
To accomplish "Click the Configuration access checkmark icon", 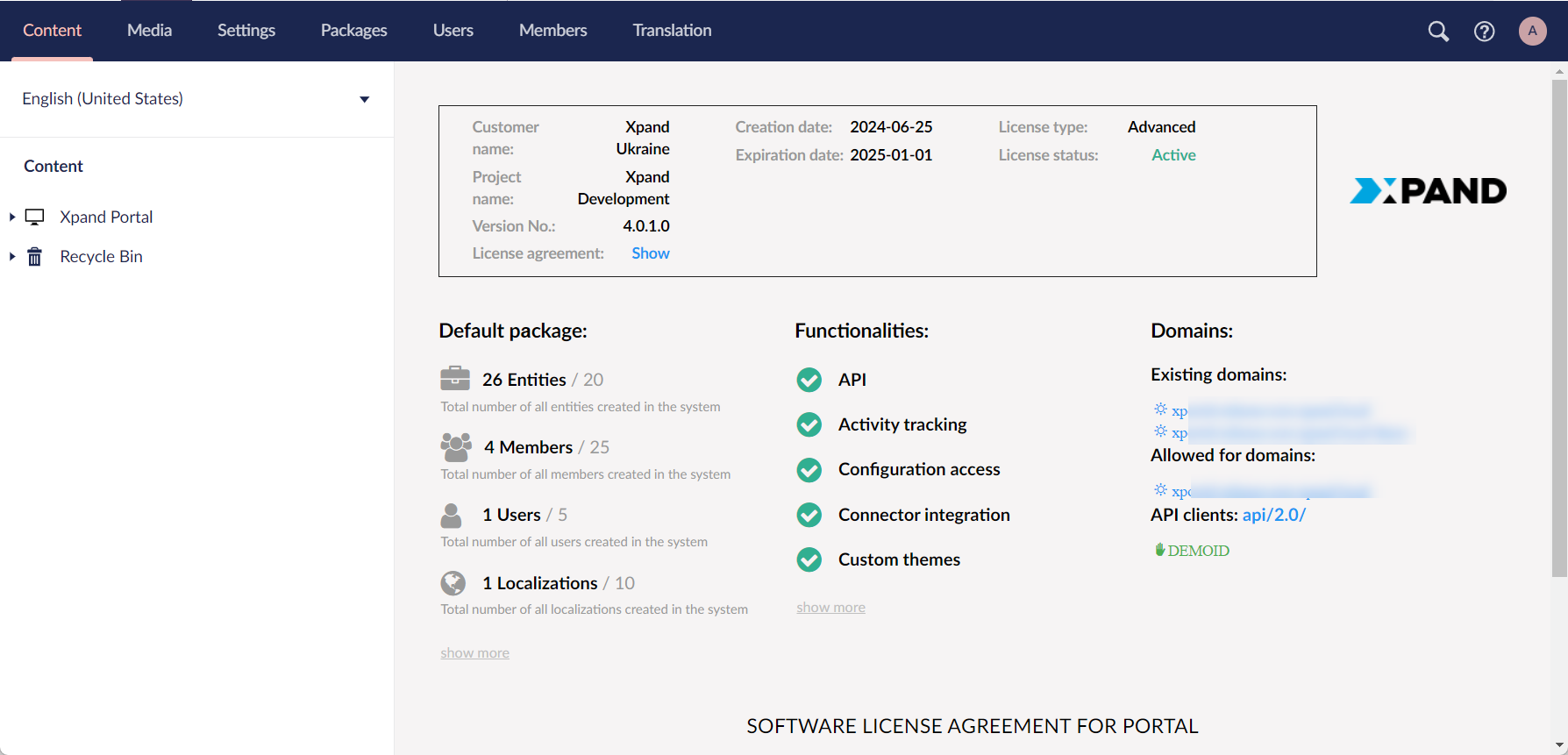I will pos(809,470).
